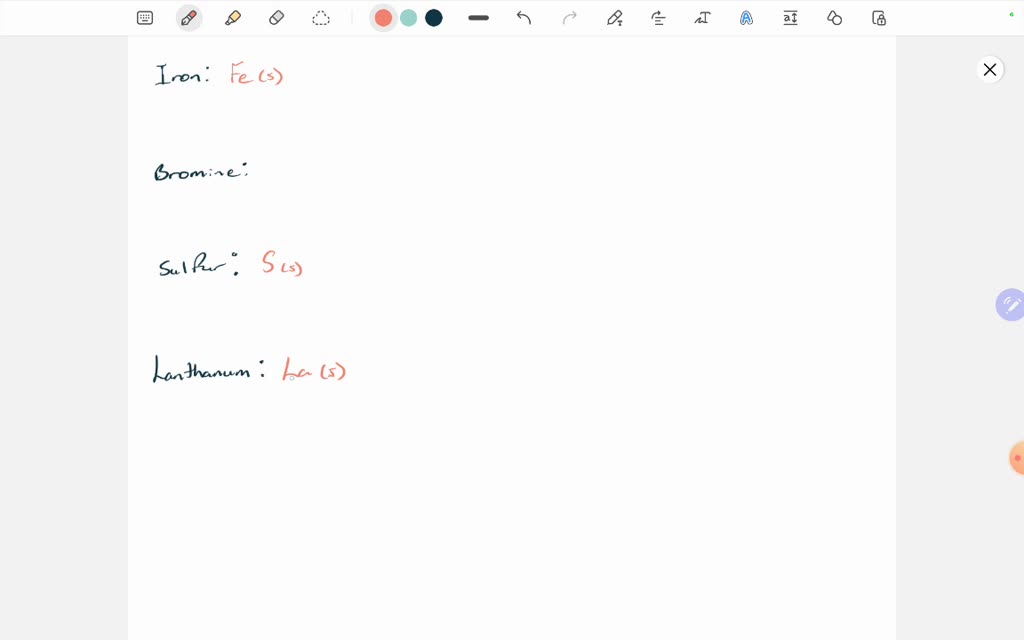Switch to the Highlighter tool
This screenshot has width=1024, height=640.
tap(233, 17)
